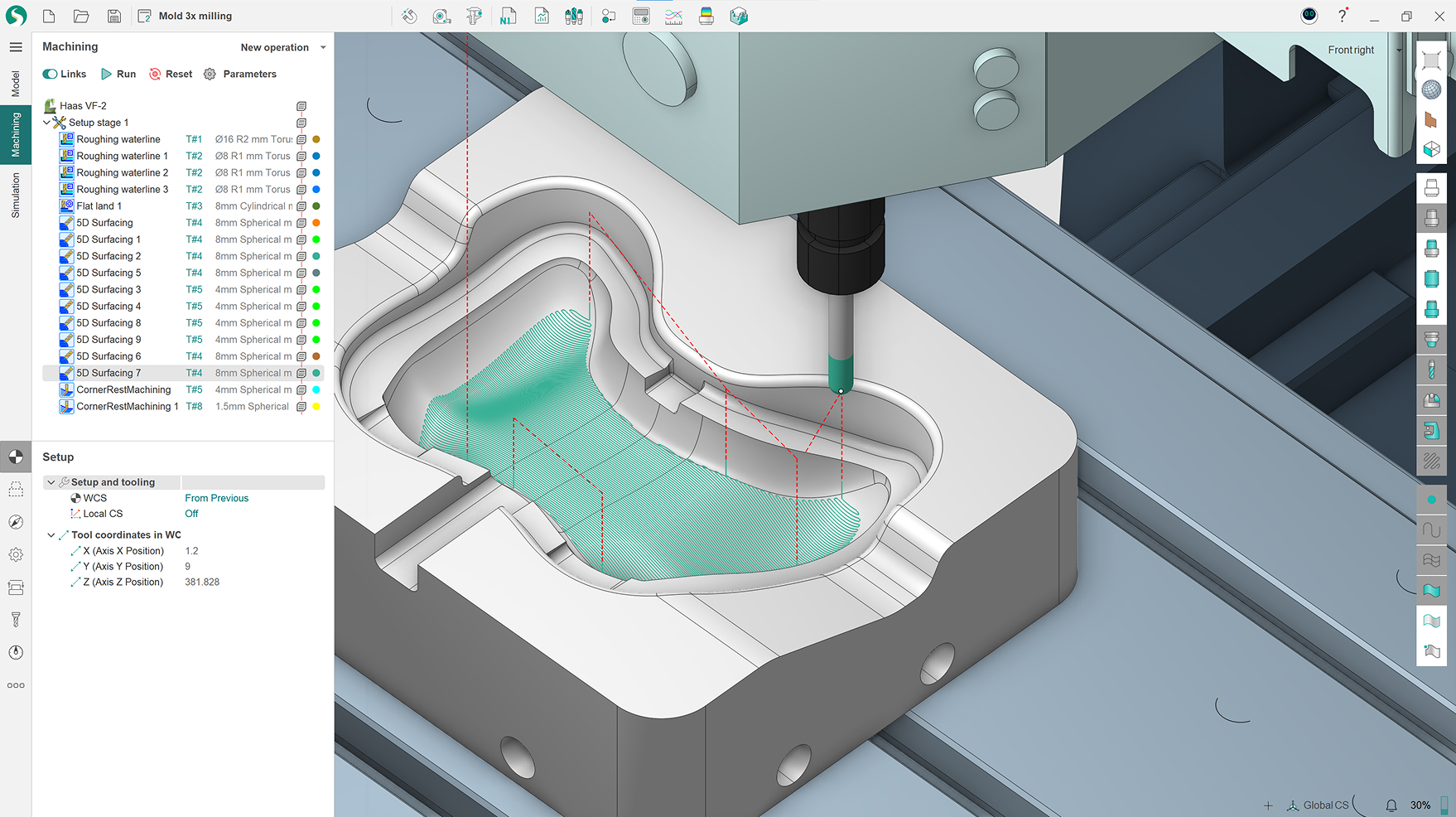Open the assistant face icon near help
Viewport: 1456px width, 817px height.
(1309, 15)
